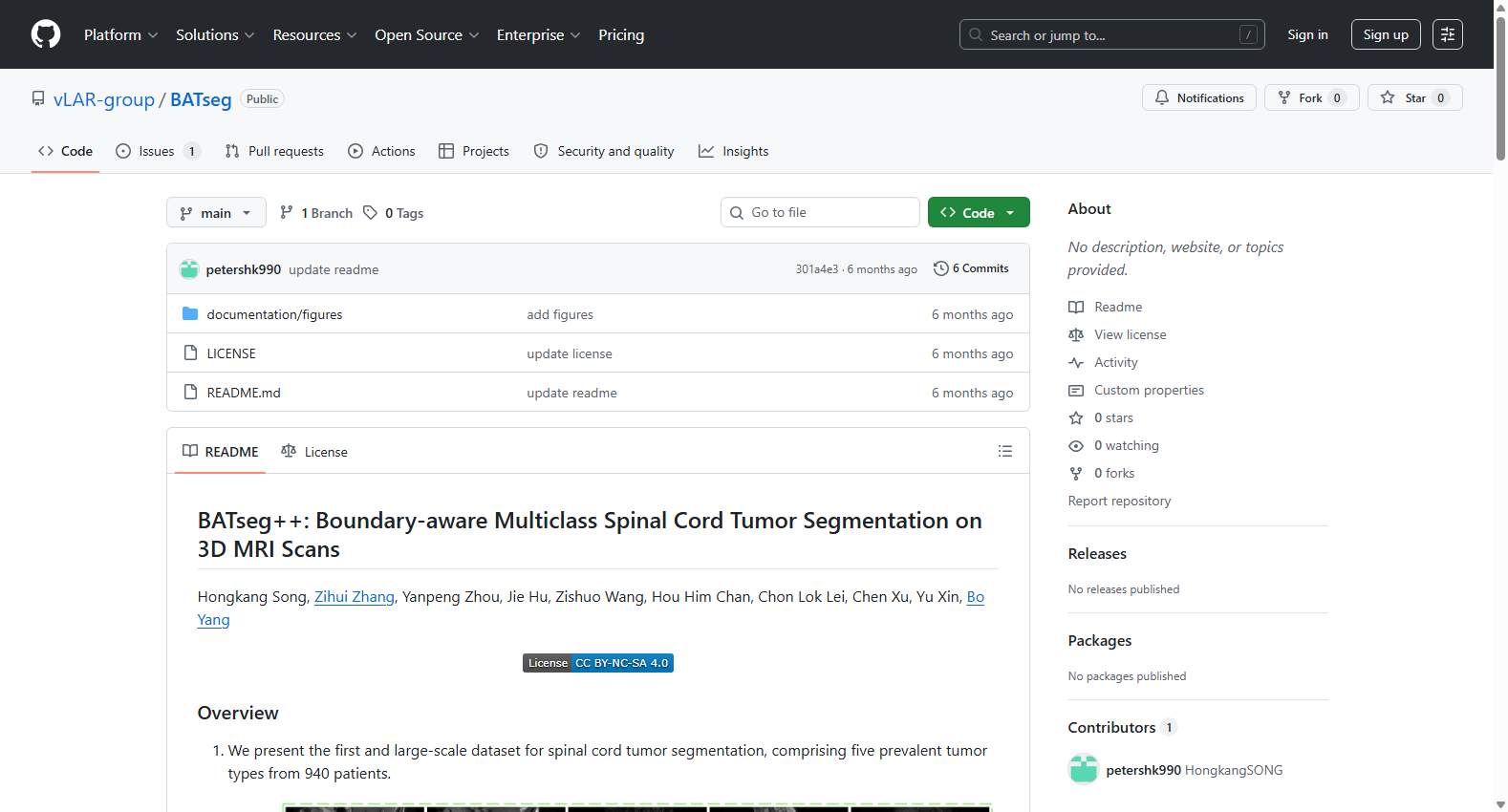Click the contributor petershk990 avatar

pyautogui.click(x=1084, y=769)
